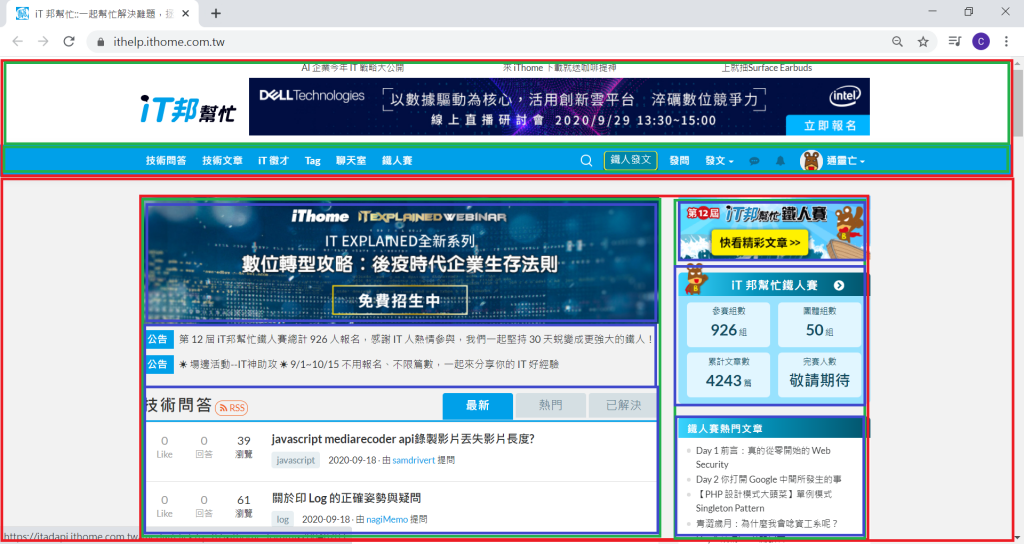1024x544 pixels.
Task: Select the 熱門 tab
Action: (x=551, y=406)
